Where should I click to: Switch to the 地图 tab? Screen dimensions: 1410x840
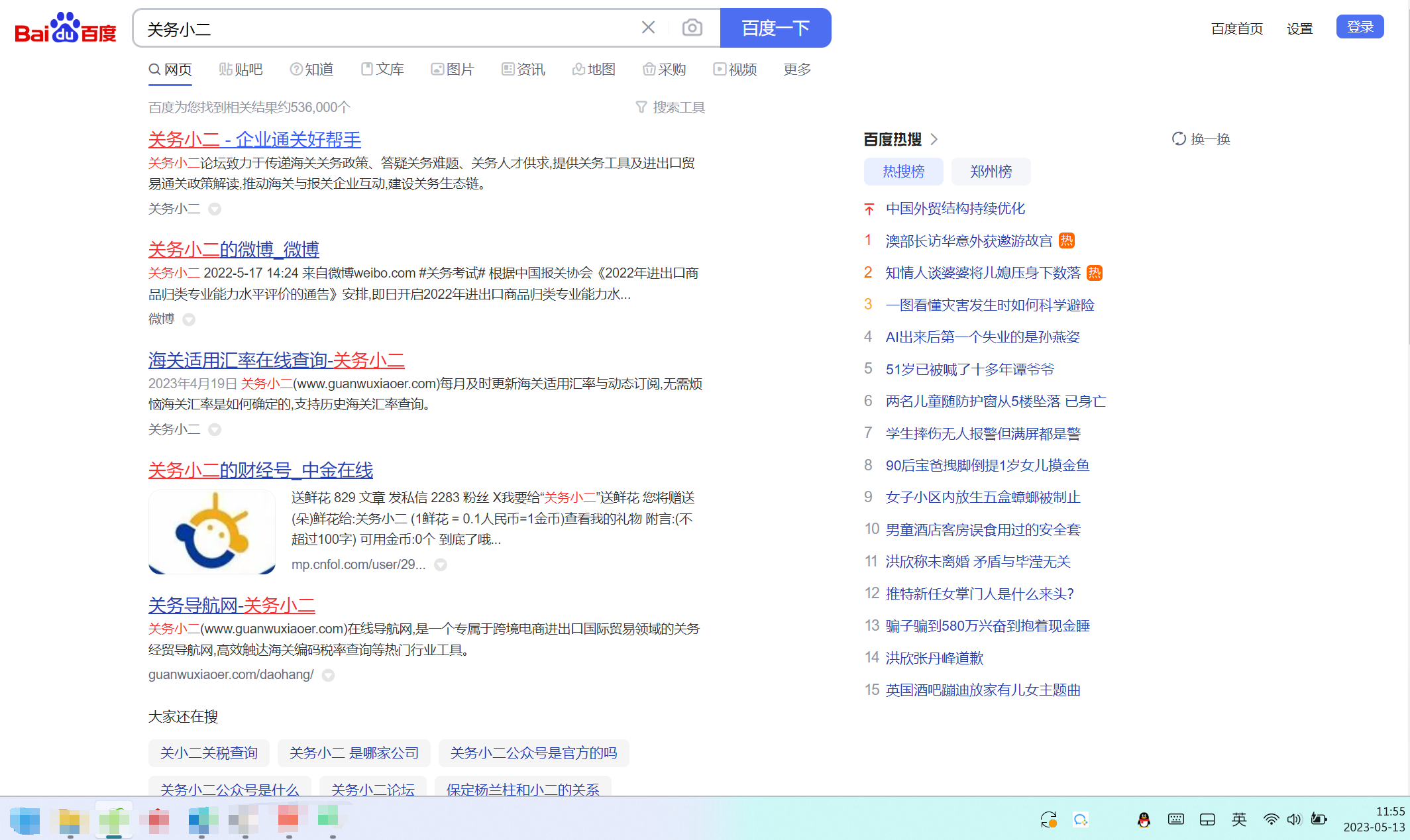point(594,70)
